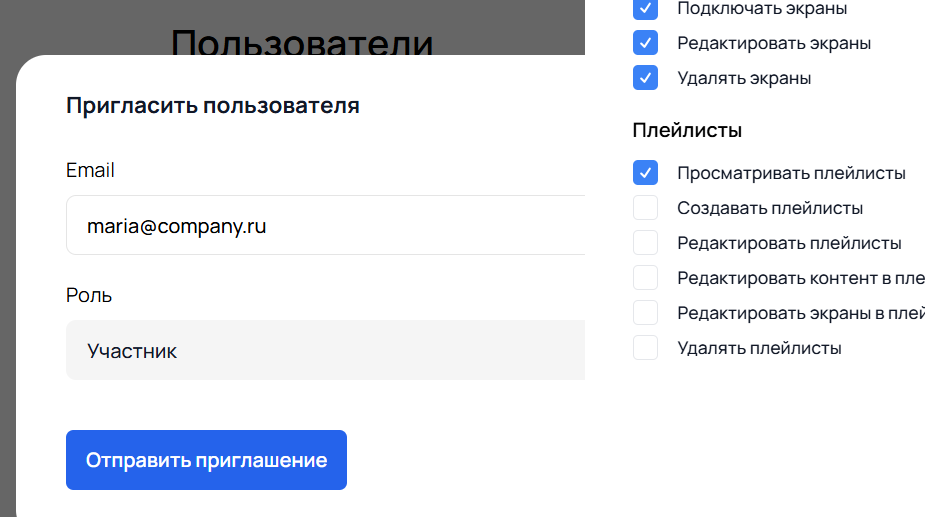
Task: Disable the Удалять экраны checkbox
Action: point(646,78)
